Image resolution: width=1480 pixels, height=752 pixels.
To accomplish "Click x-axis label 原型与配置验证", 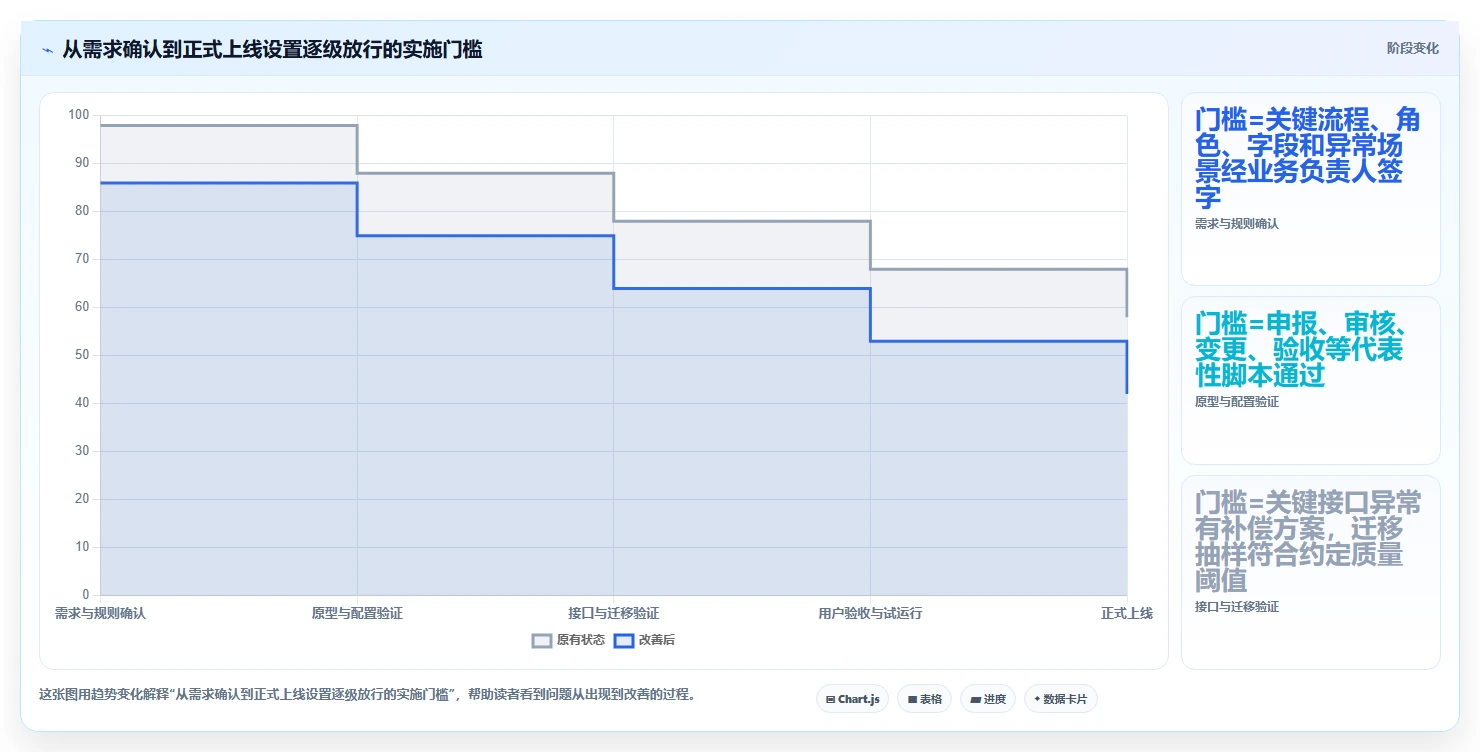I will click(357, 613).
